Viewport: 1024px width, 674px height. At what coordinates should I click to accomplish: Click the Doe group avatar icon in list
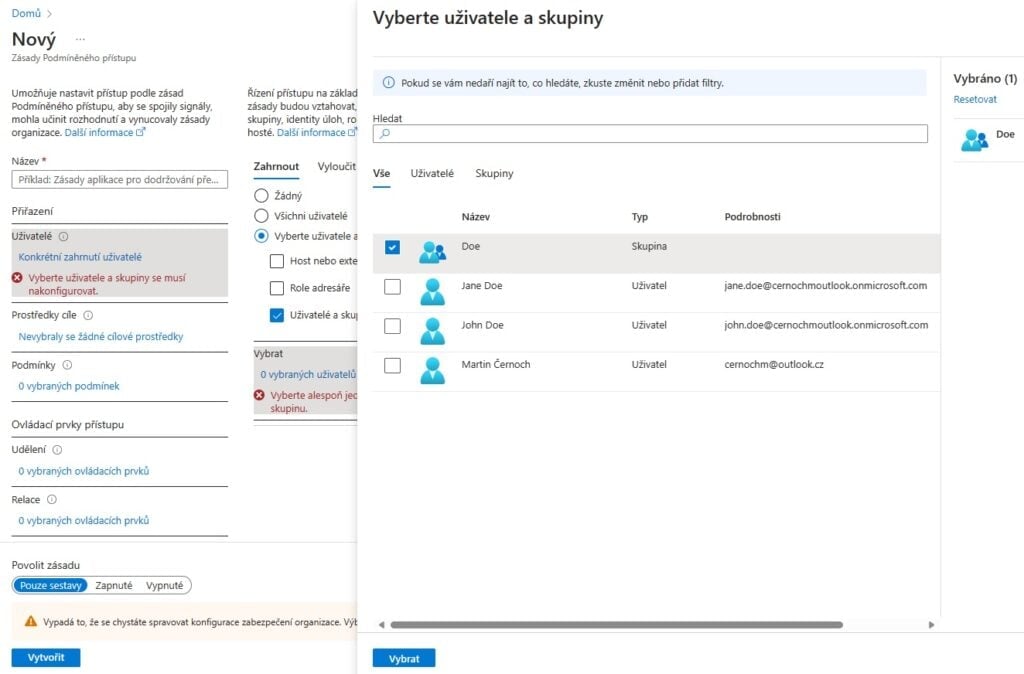(x=432, y=251)
